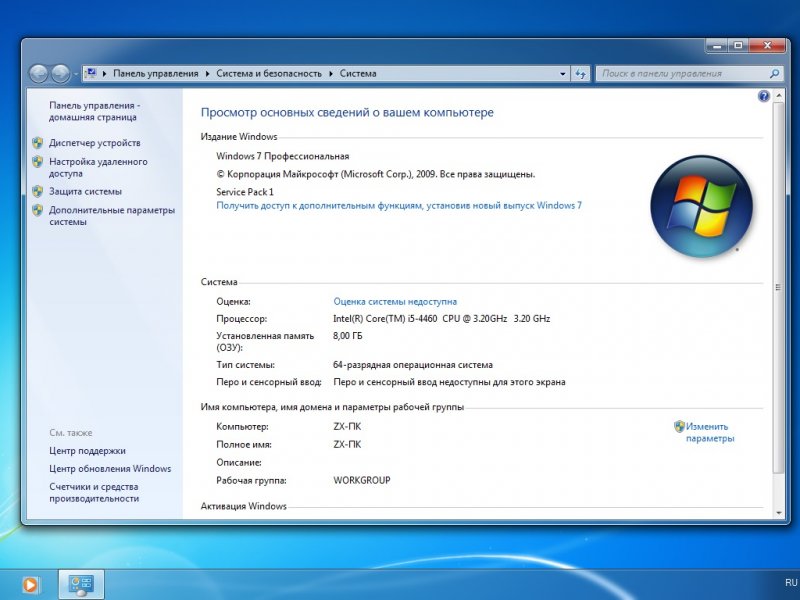Open the address bar history dropdown

562,73
